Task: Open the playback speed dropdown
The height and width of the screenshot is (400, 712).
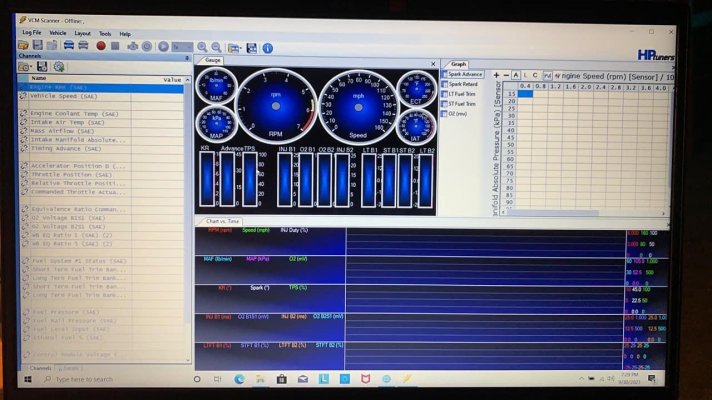Action: (182, 47)
